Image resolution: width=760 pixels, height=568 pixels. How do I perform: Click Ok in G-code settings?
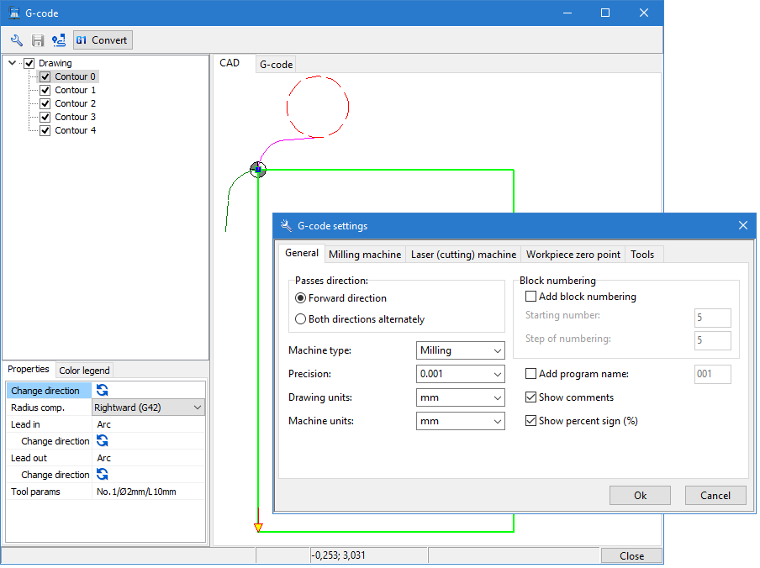coord(640,495)
